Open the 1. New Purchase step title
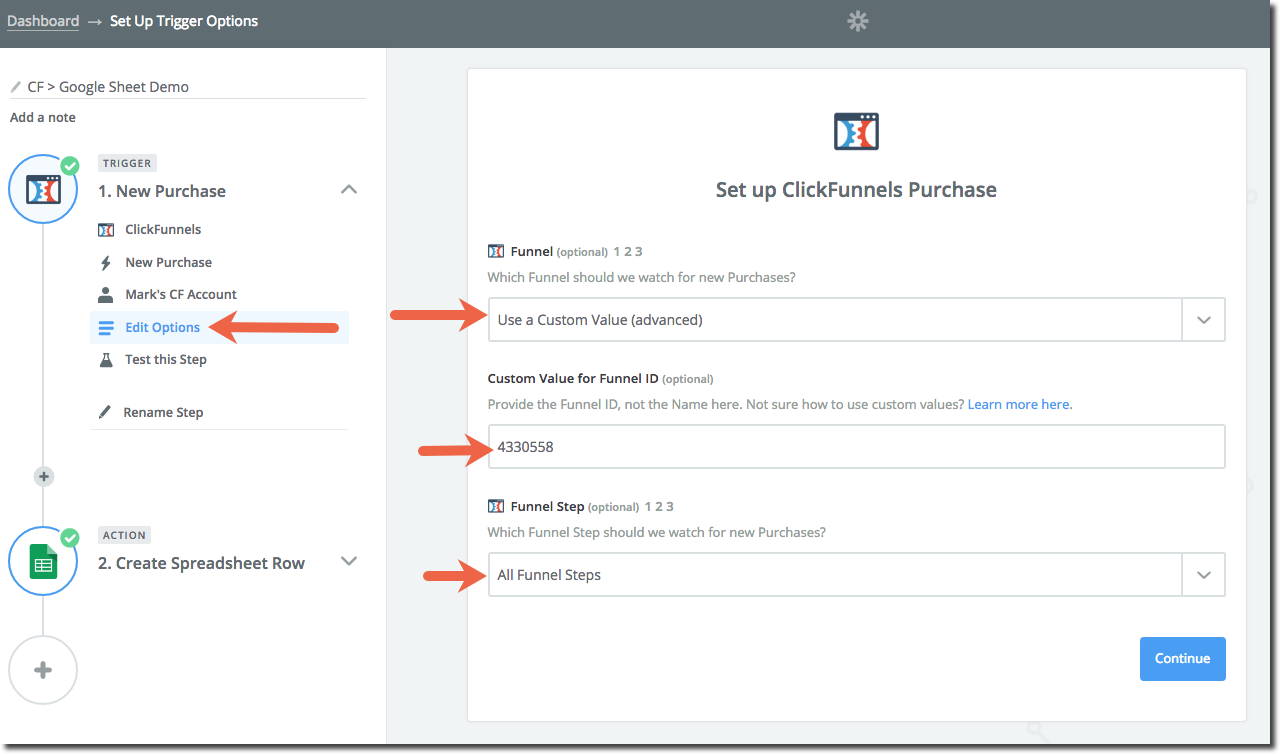Screen dimensions: 1280x754 click(x=162, y=191)
